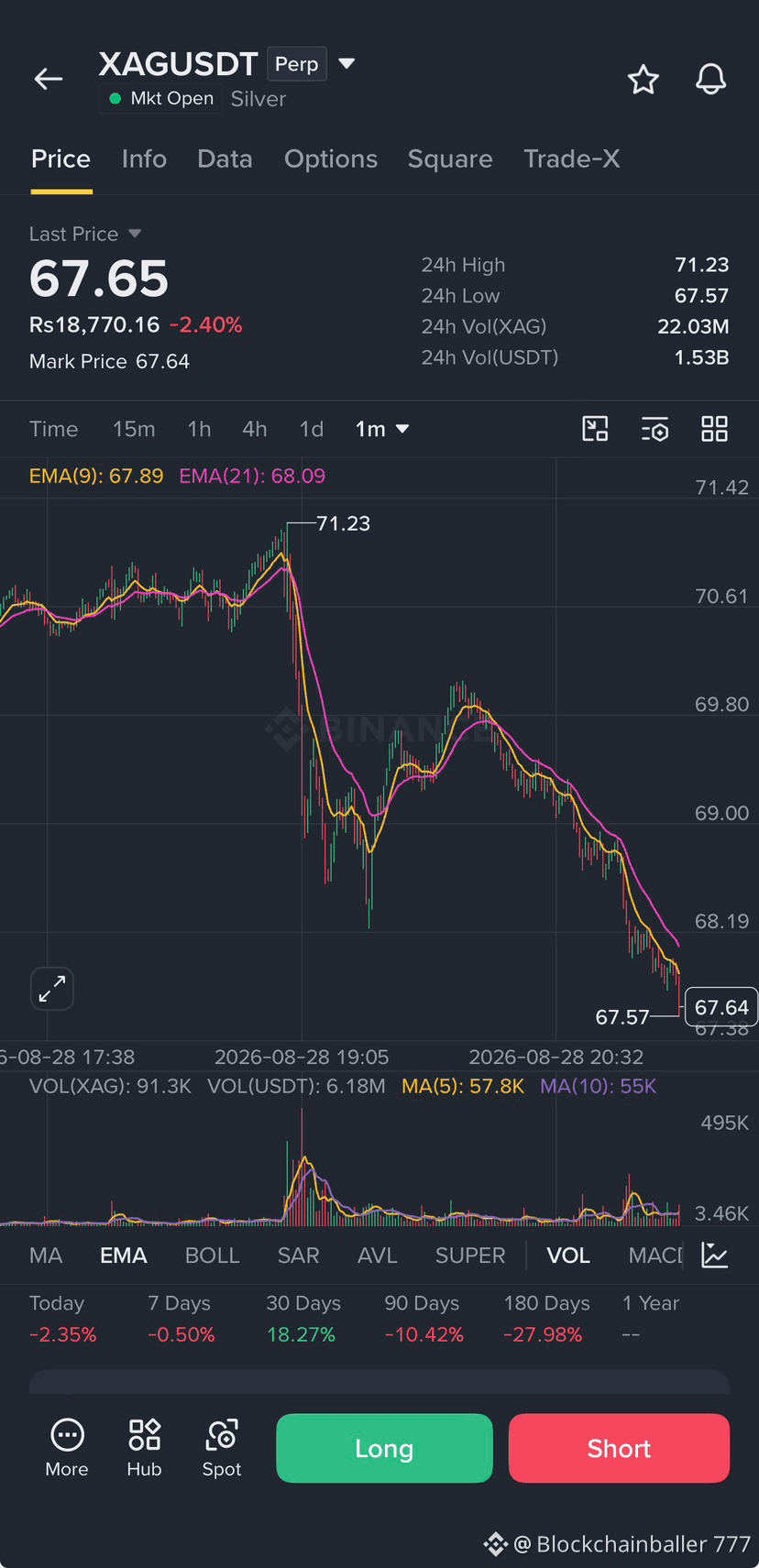
Task: Tap the Perp contract badge
Action: (297, 64)
